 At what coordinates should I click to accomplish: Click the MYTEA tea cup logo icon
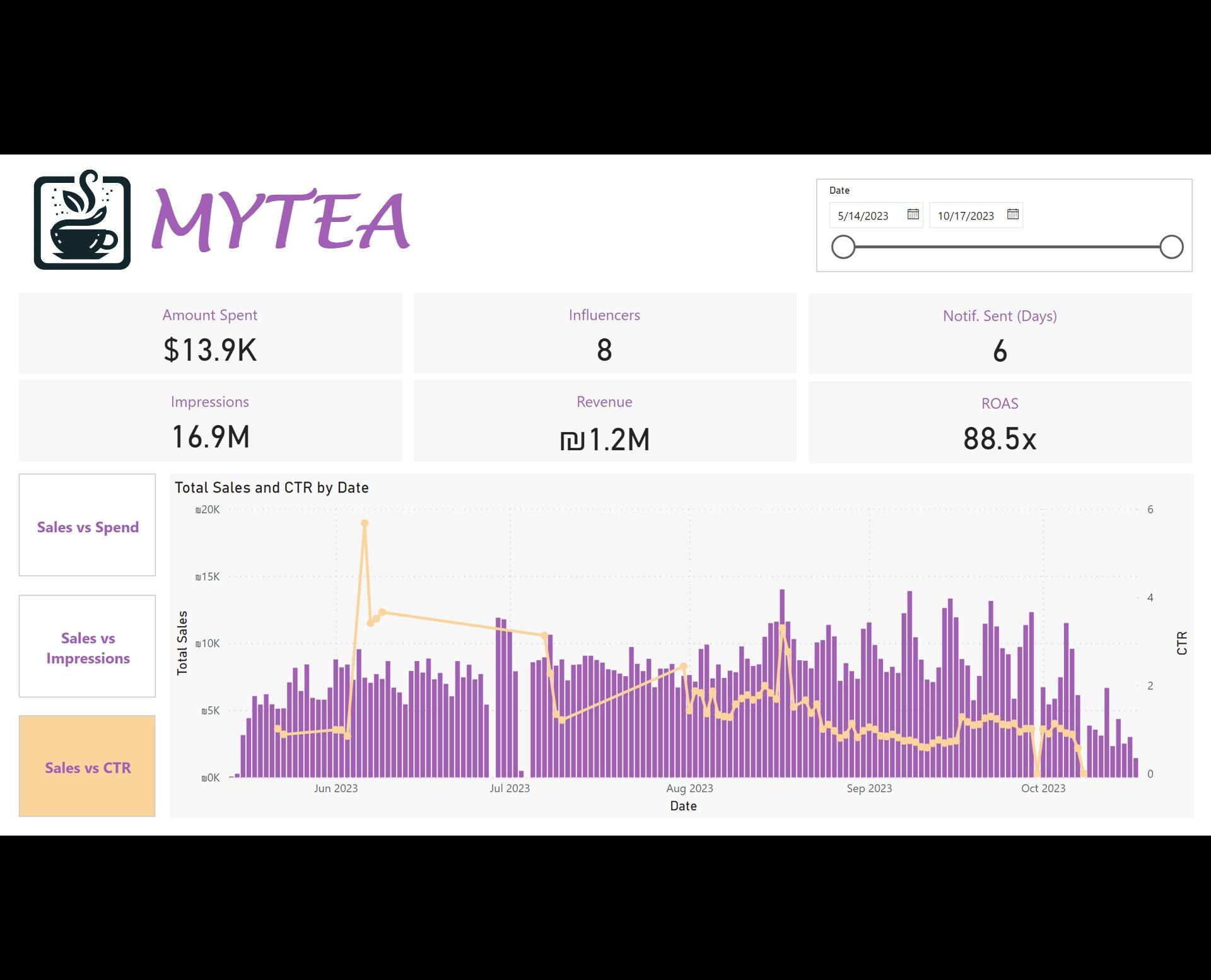(82, 223)
